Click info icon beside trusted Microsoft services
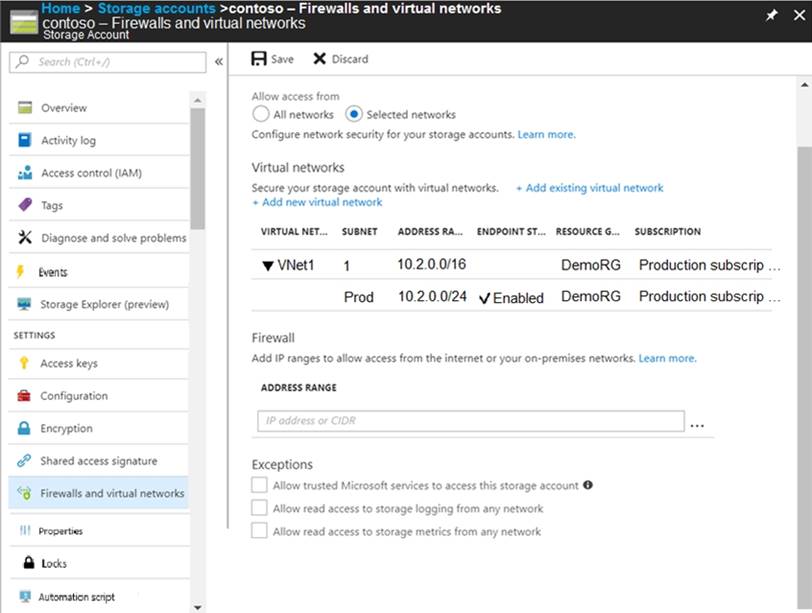The width and height of the screenshot is (812, 613). tap(588, 485)
